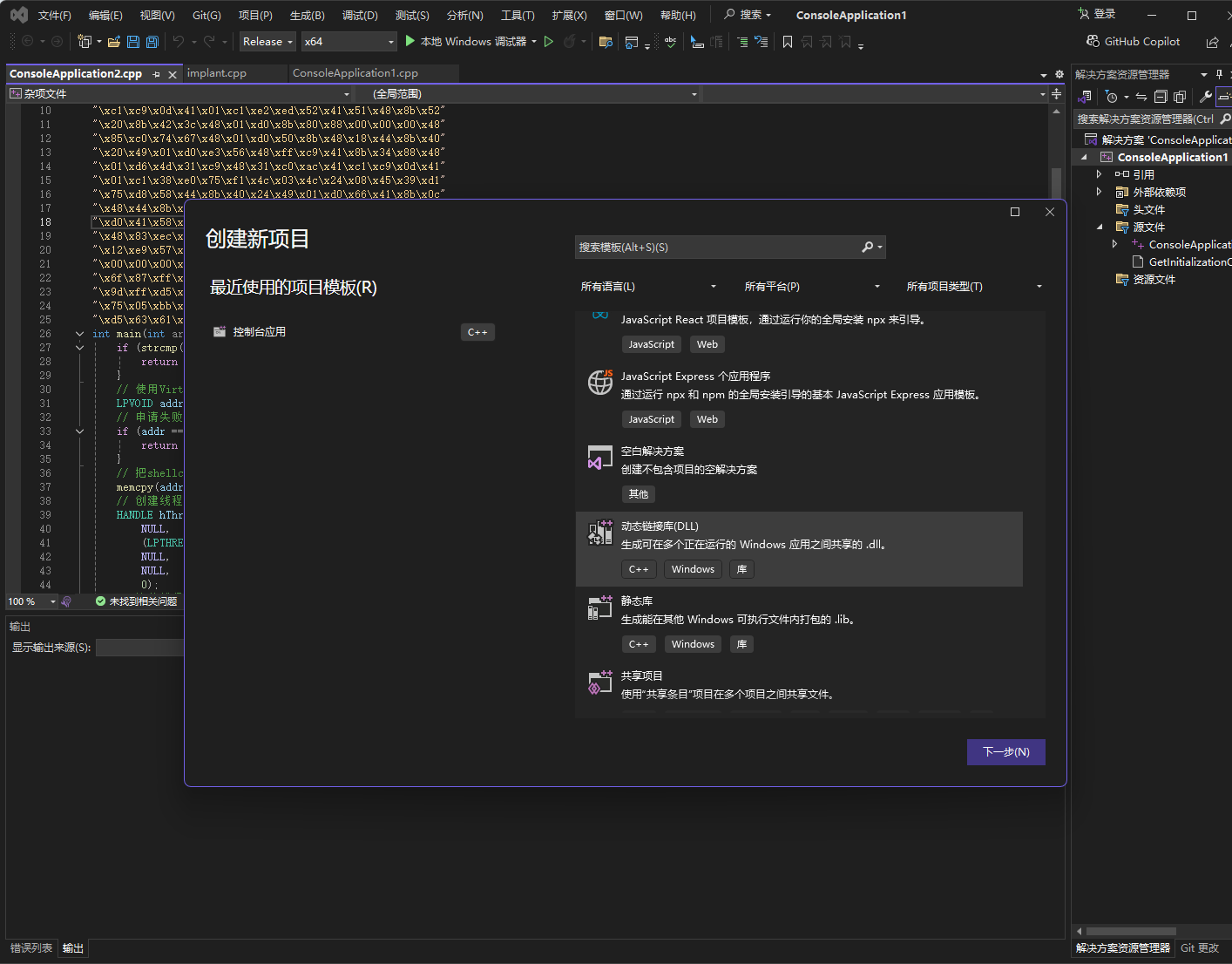Collapse the 源文件 folder node

pyautogui.click(x=1099, y=227)
